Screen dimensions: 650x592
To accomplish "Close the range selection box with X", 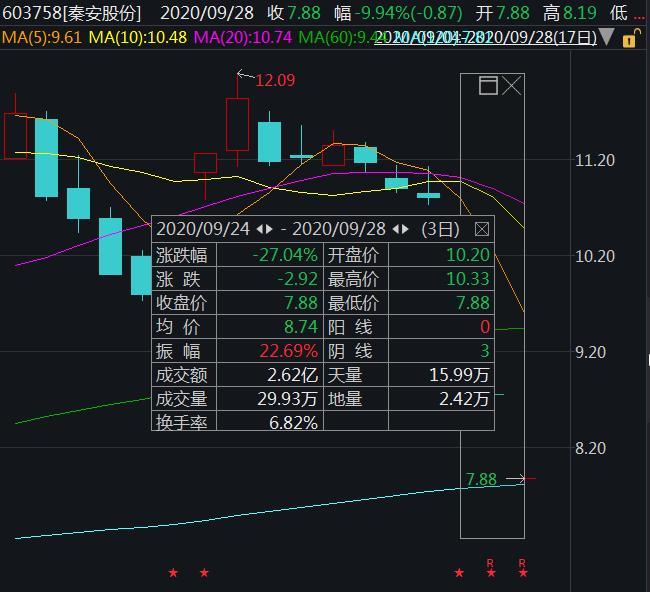I will click(512, 86).
